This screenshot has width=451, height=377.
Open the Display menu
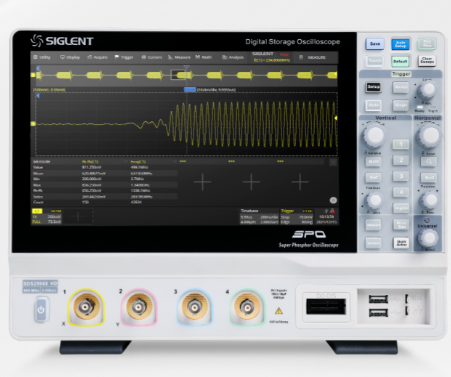click(x=70, y=57)
